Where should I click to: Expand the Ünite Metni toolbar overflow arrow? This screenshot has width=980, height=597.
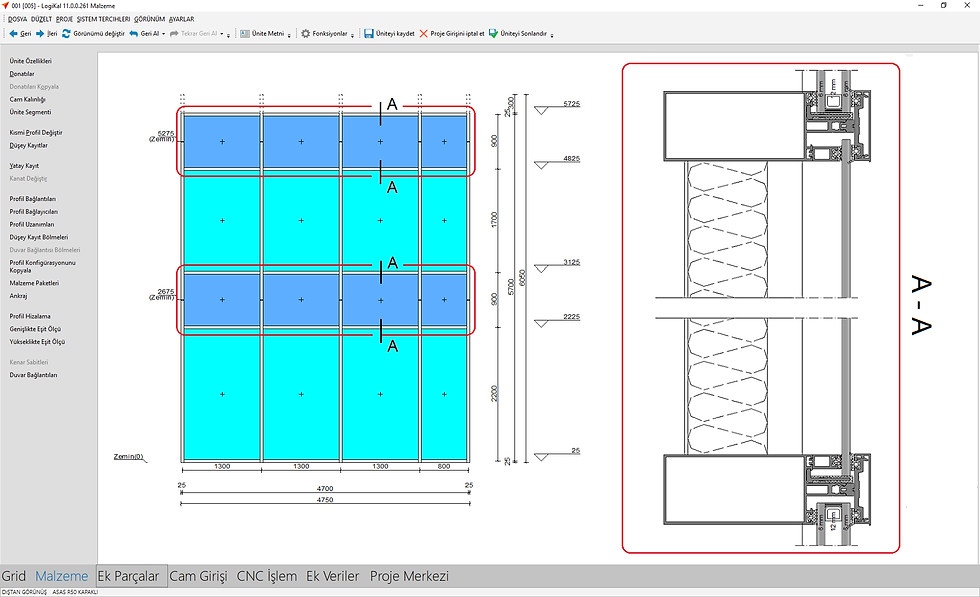point(289,35)
